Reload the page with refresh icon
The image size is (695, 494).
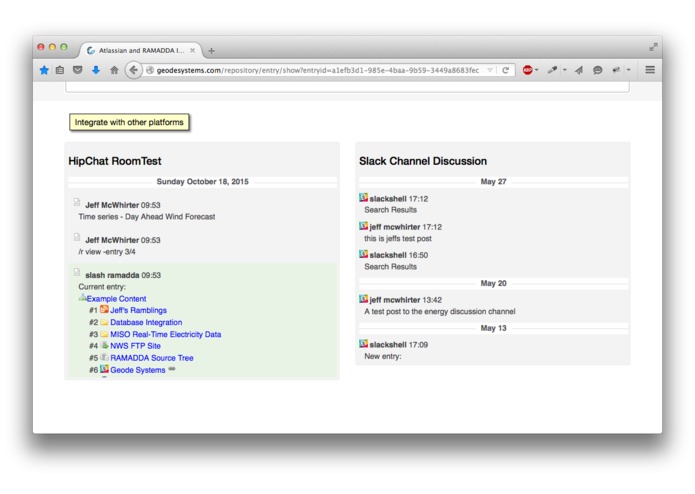pyautogui.click(x=505, y=70)
